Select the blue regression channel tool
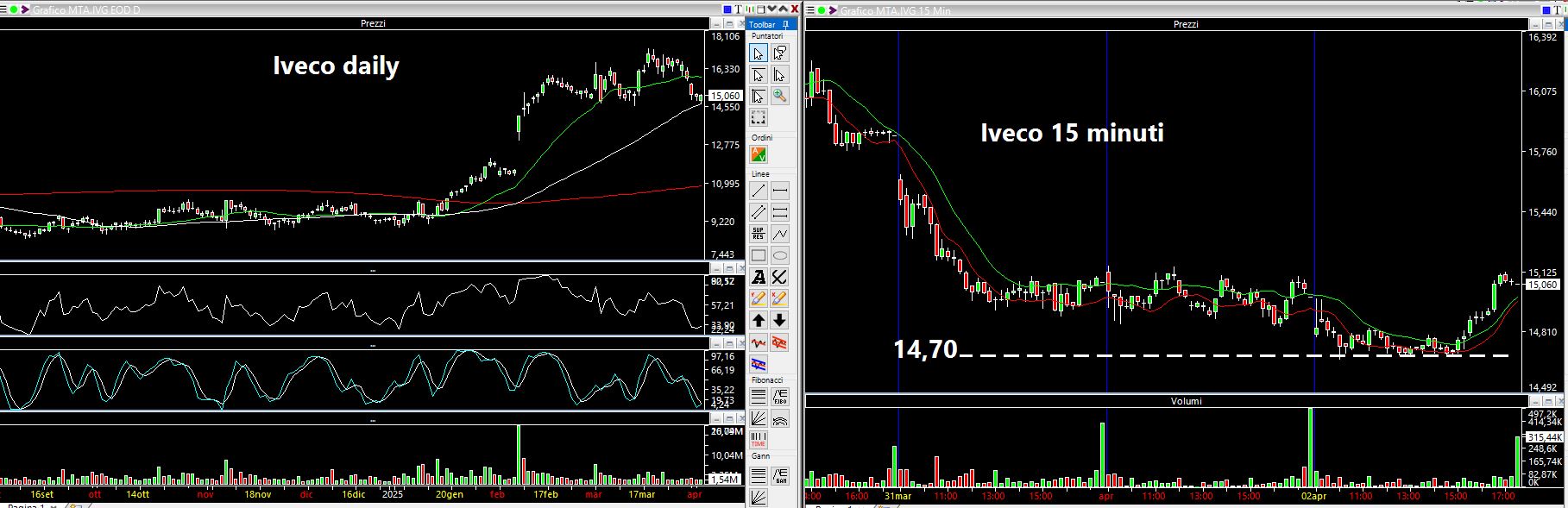This screenshot has height=508, width=1568. pos(758,363)
